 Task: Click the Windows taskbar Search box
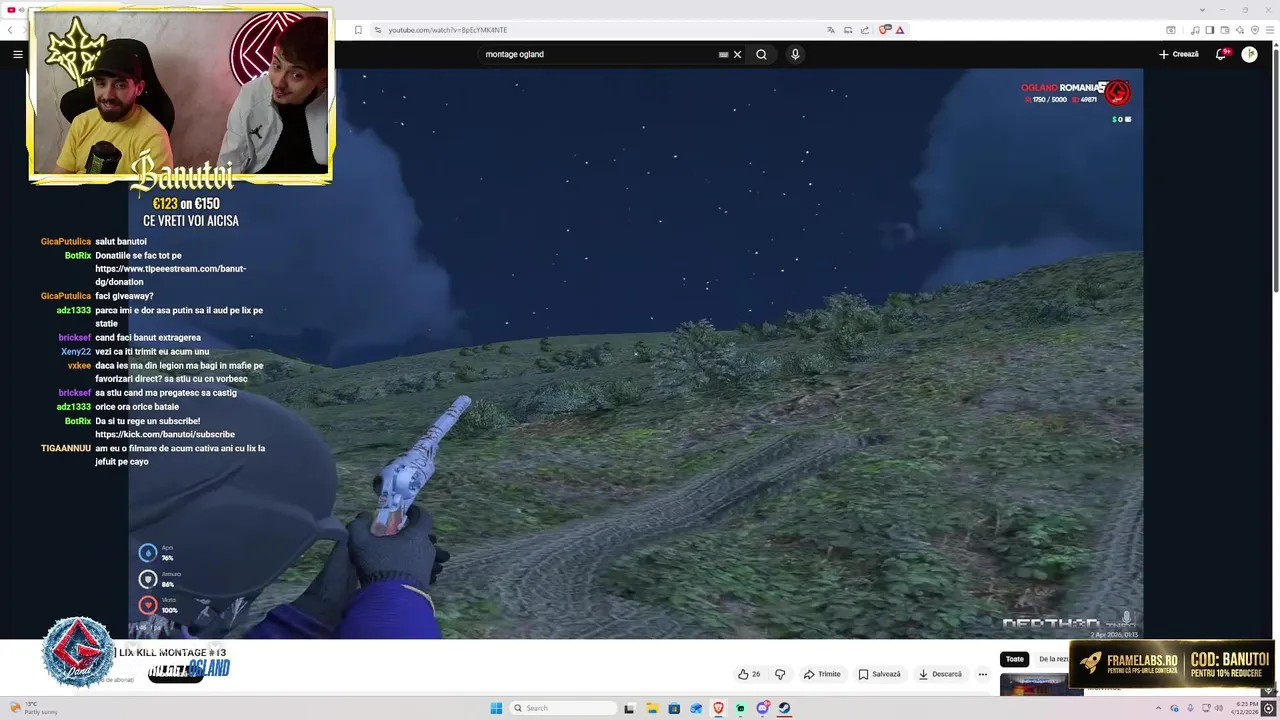click(563, 708)
